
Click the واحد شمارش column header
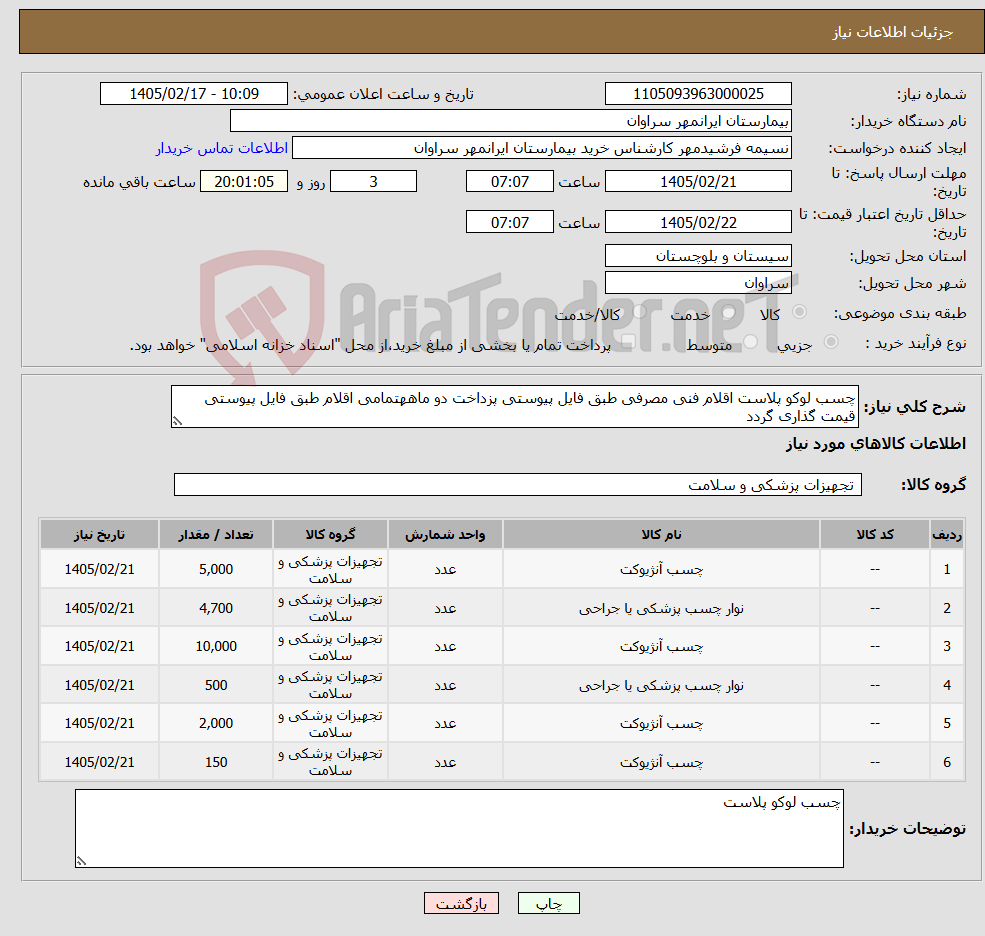pos(445,535)
